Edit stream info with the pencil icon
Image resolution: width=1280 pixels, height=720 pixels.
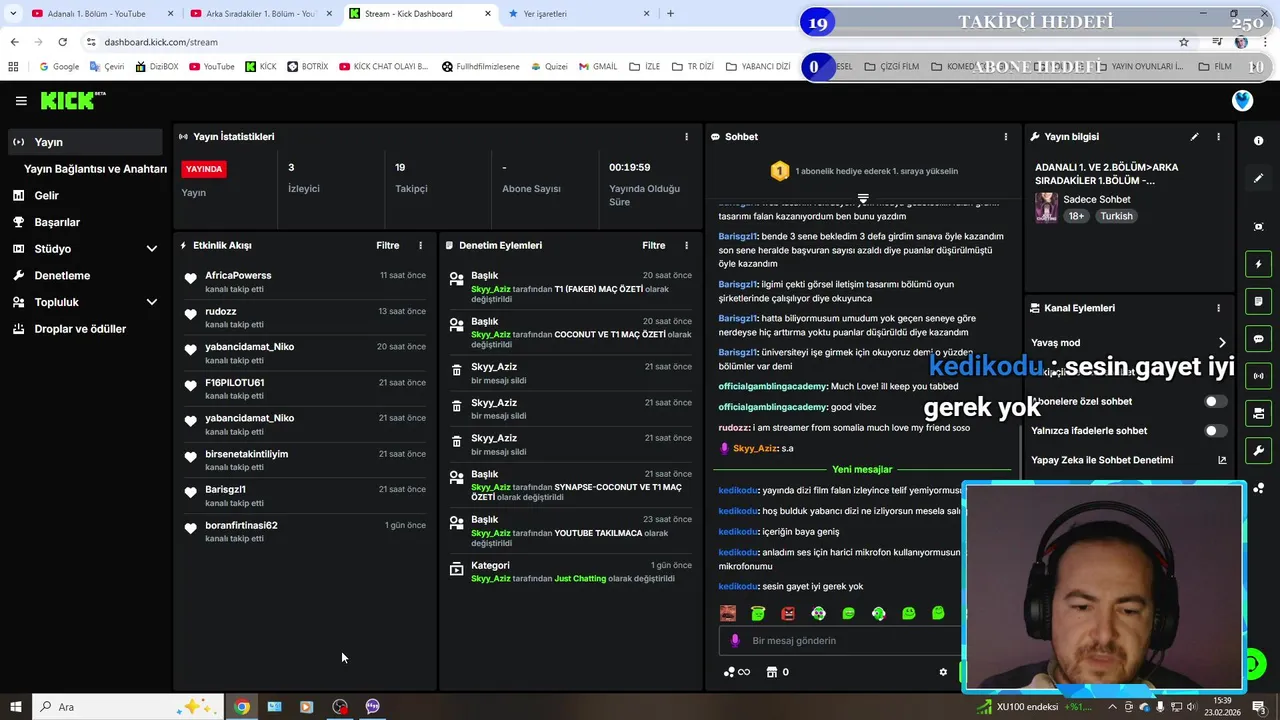1194,137
